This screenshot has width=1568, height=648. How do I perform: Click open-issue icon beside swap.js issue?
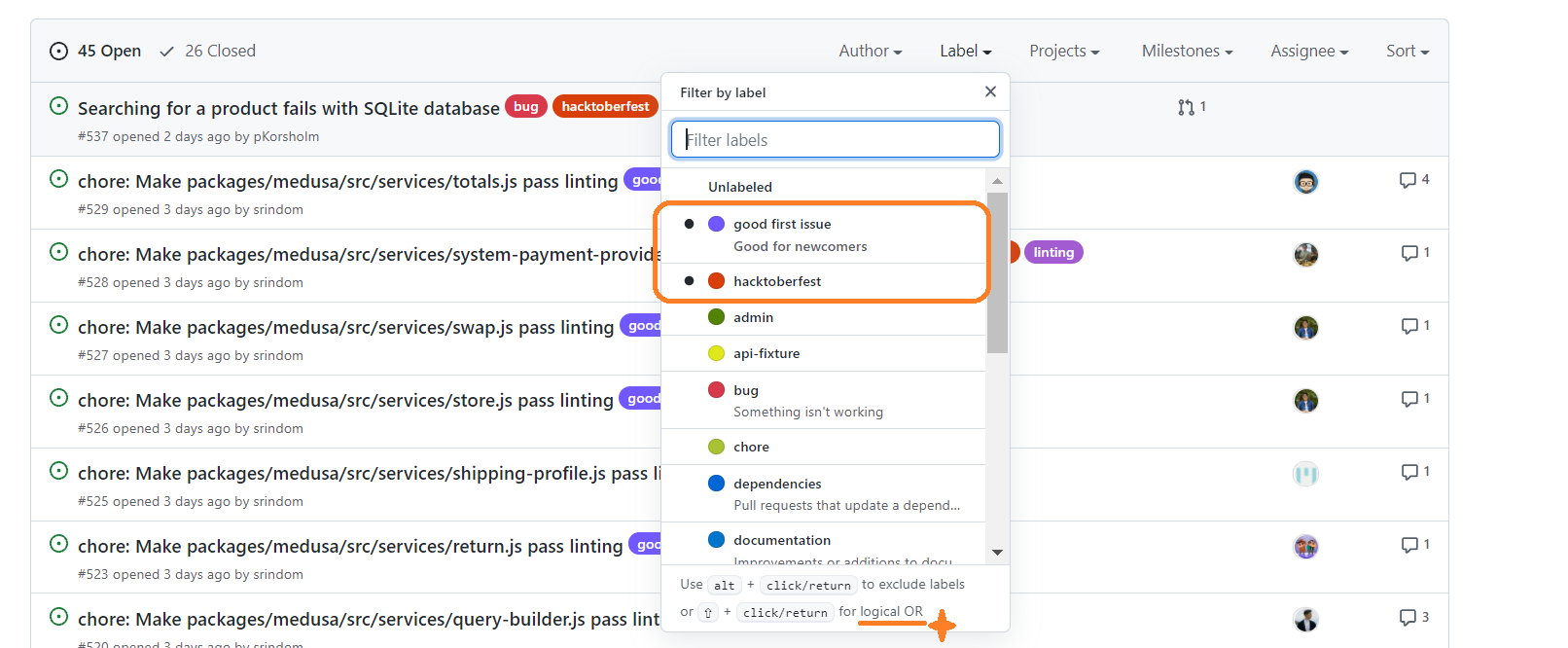tap(58, 325)
